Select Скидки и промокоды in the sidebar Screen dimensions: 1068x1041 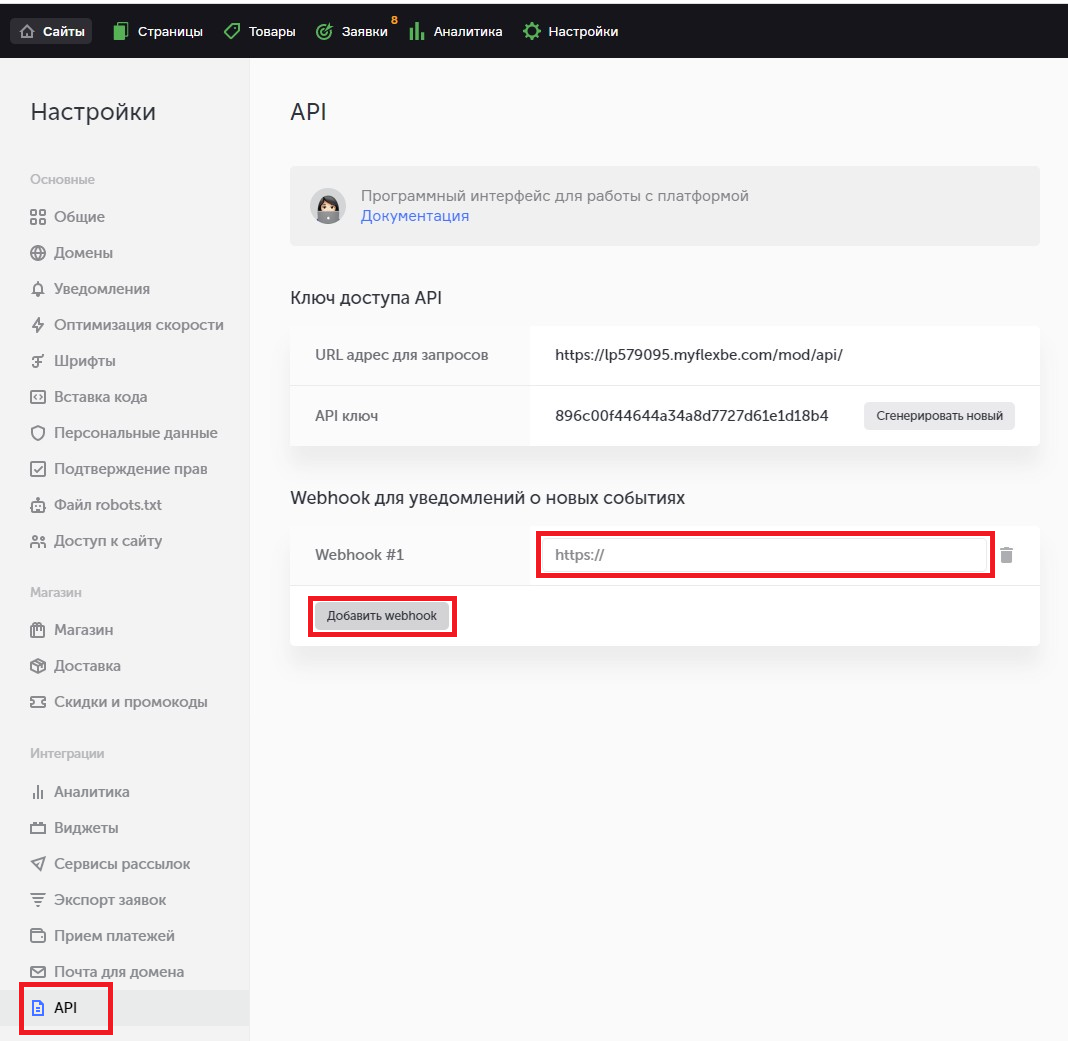pyautogui.click(x=119, y=702)
